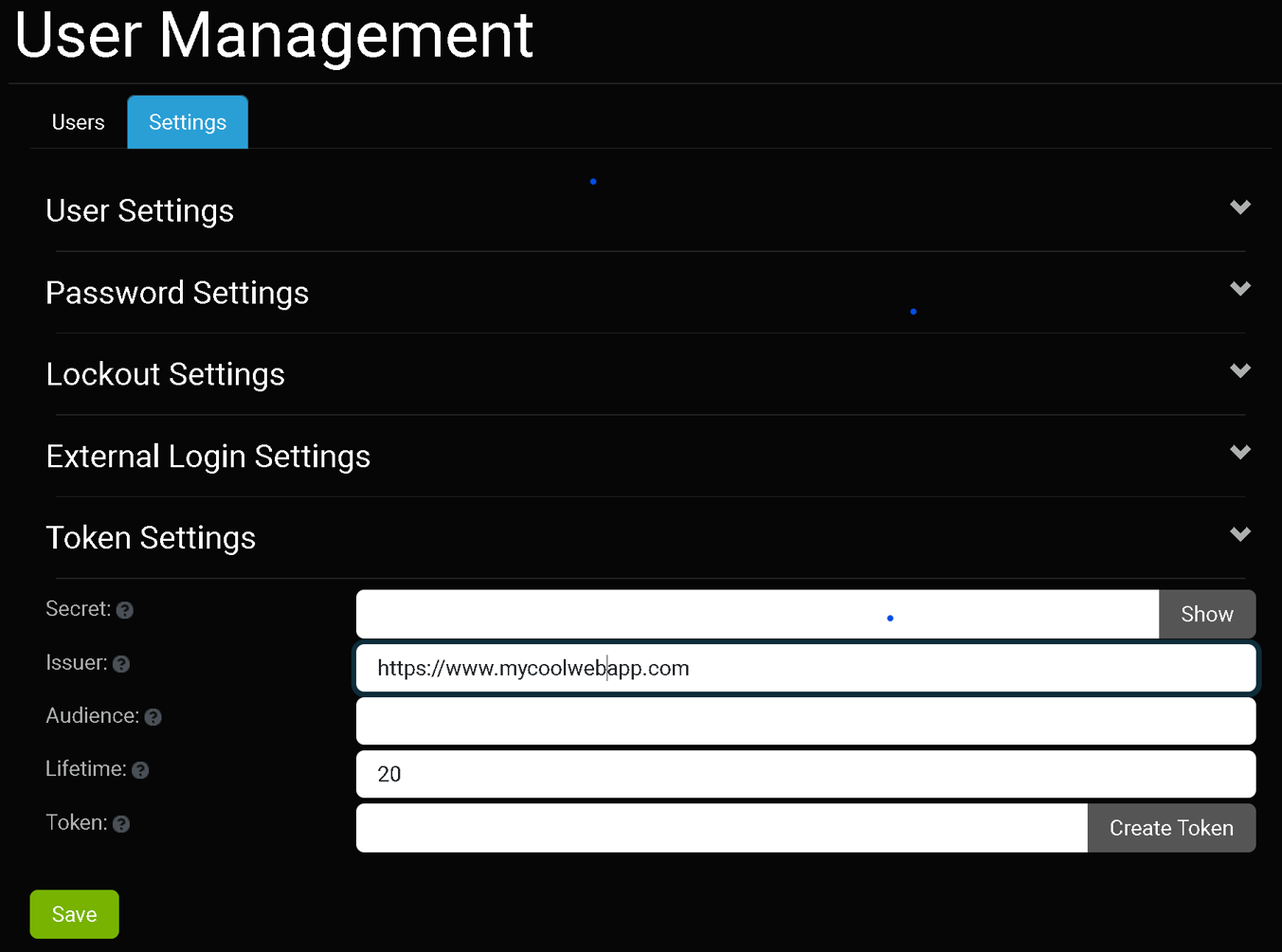
Task: Click the help icon next to Secret
Action: [x=125, y=610]
